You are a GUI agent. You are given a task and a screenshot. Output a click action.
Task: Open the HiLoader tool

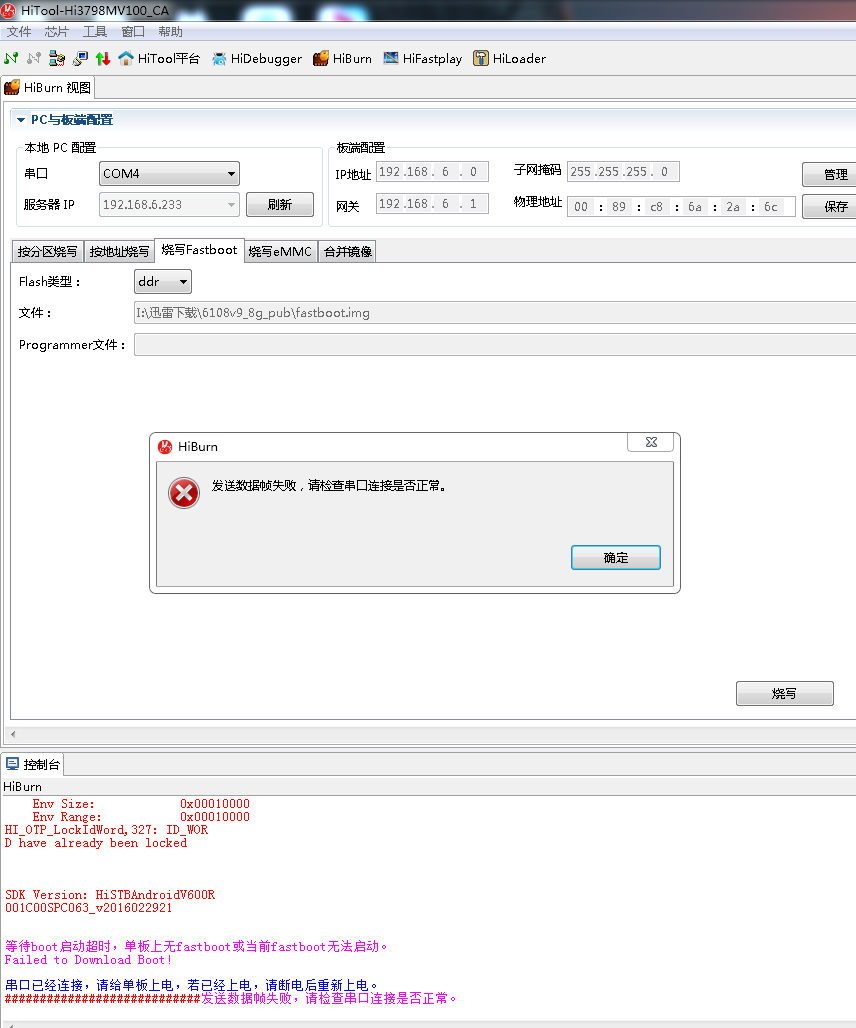[509, 58]
